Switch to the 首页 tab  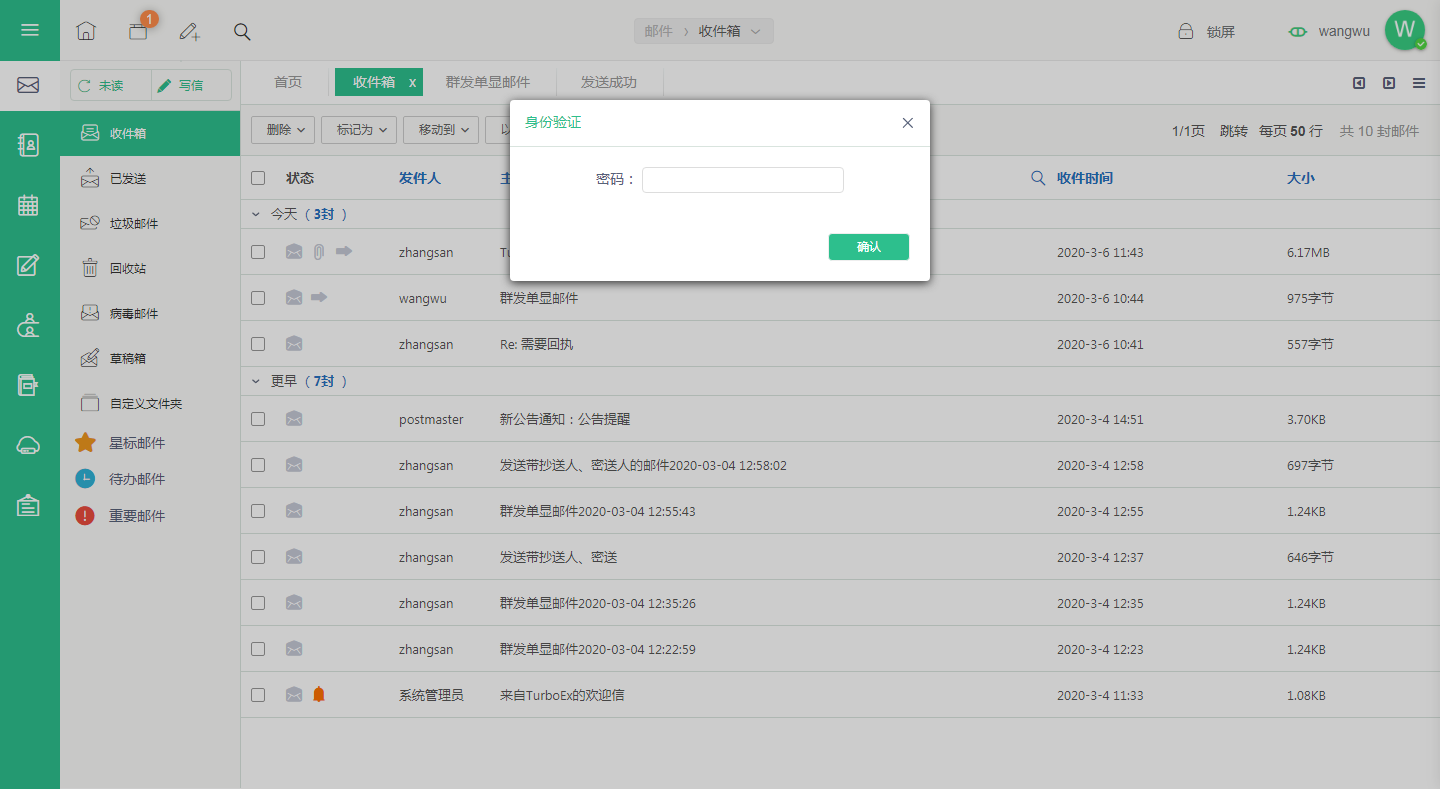[288, 82]
